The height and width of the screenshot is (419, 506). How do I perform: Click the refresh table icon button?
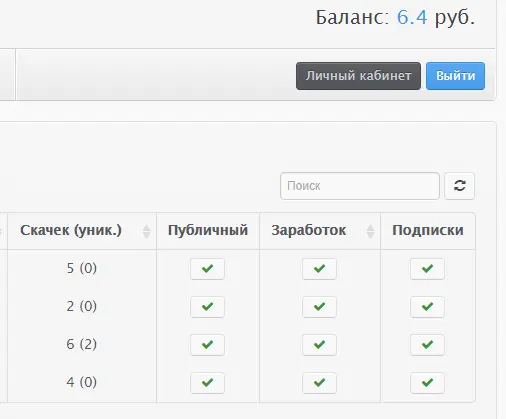(459, 186)
